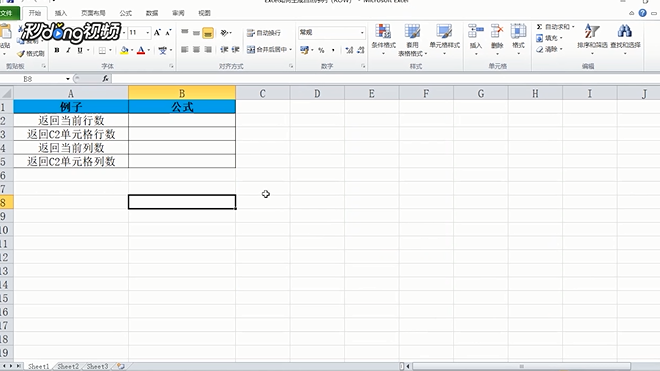Click the Fill (填充) icon

[x=540, y=38]
